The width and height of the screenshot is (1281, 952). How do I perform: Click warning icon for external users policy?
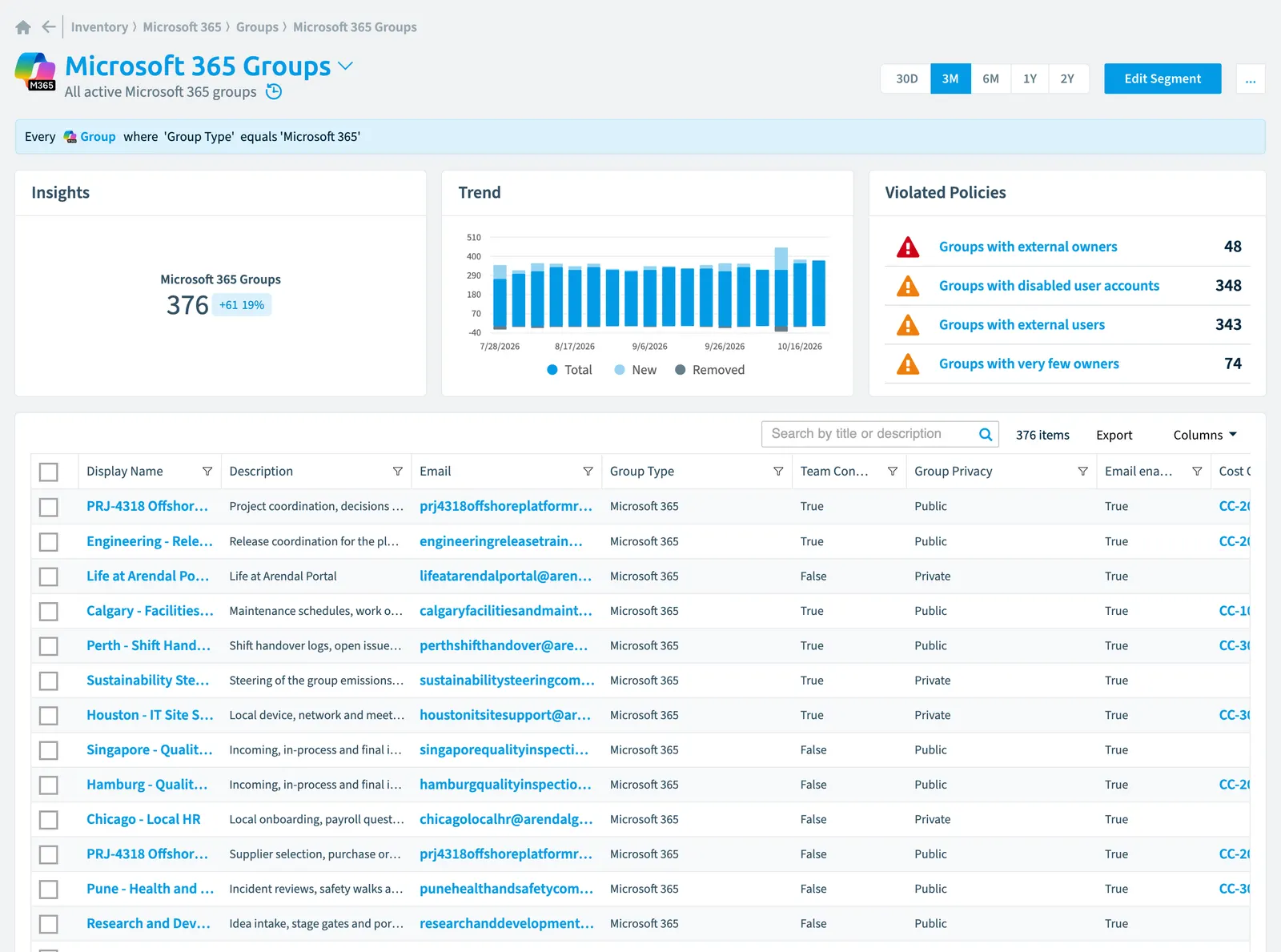tap(908, 325)
